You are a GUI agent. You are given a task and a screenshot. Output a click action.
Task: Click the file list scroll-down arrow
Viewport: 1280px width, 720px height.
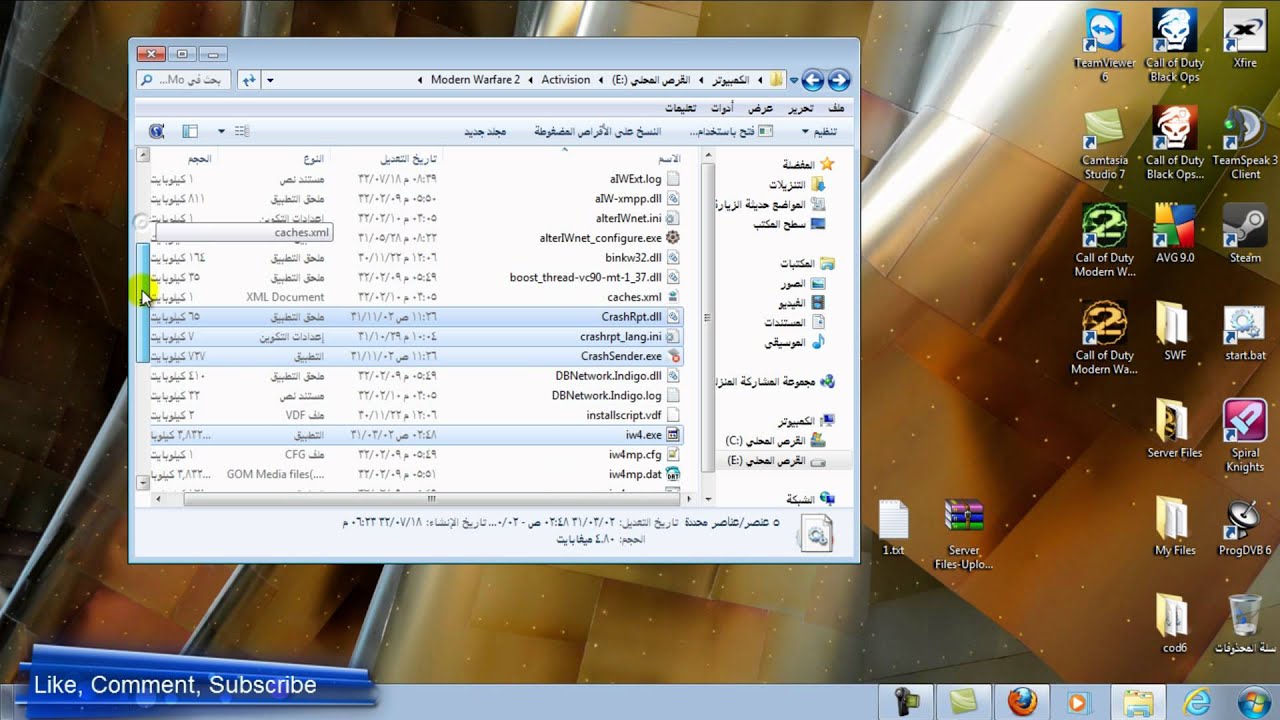tap(143, 482)
